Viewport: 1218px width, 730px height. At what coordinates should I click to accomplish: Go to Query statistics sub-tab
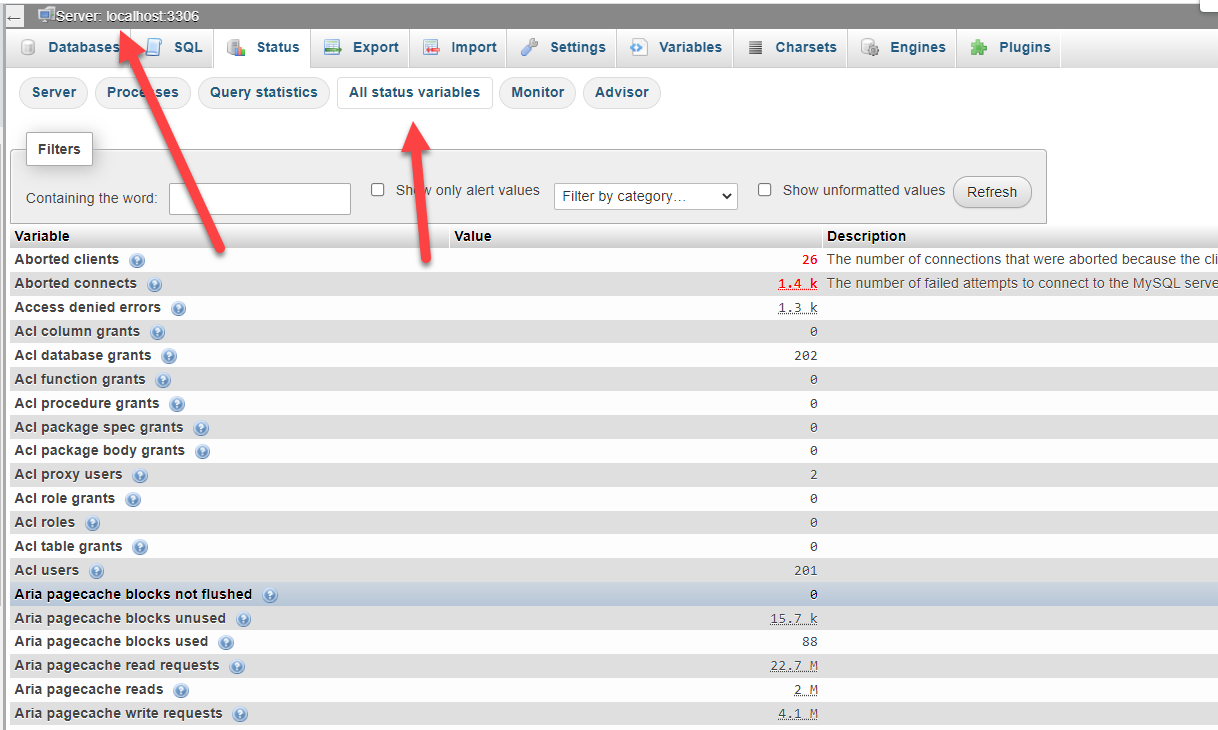pyautogui.click(x=264, y=93)
